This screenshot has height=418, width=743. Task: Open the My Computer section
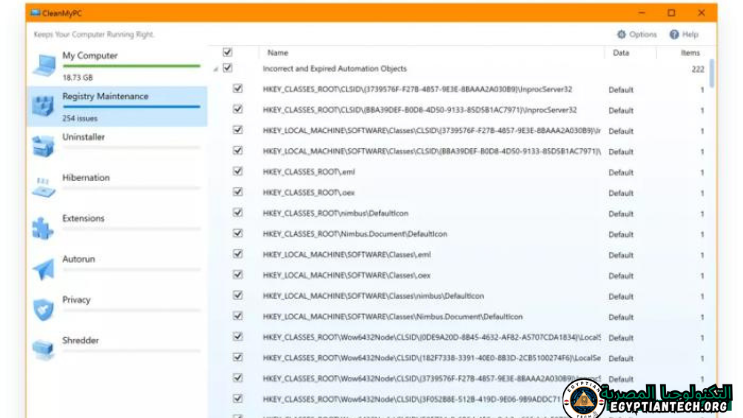90,55
